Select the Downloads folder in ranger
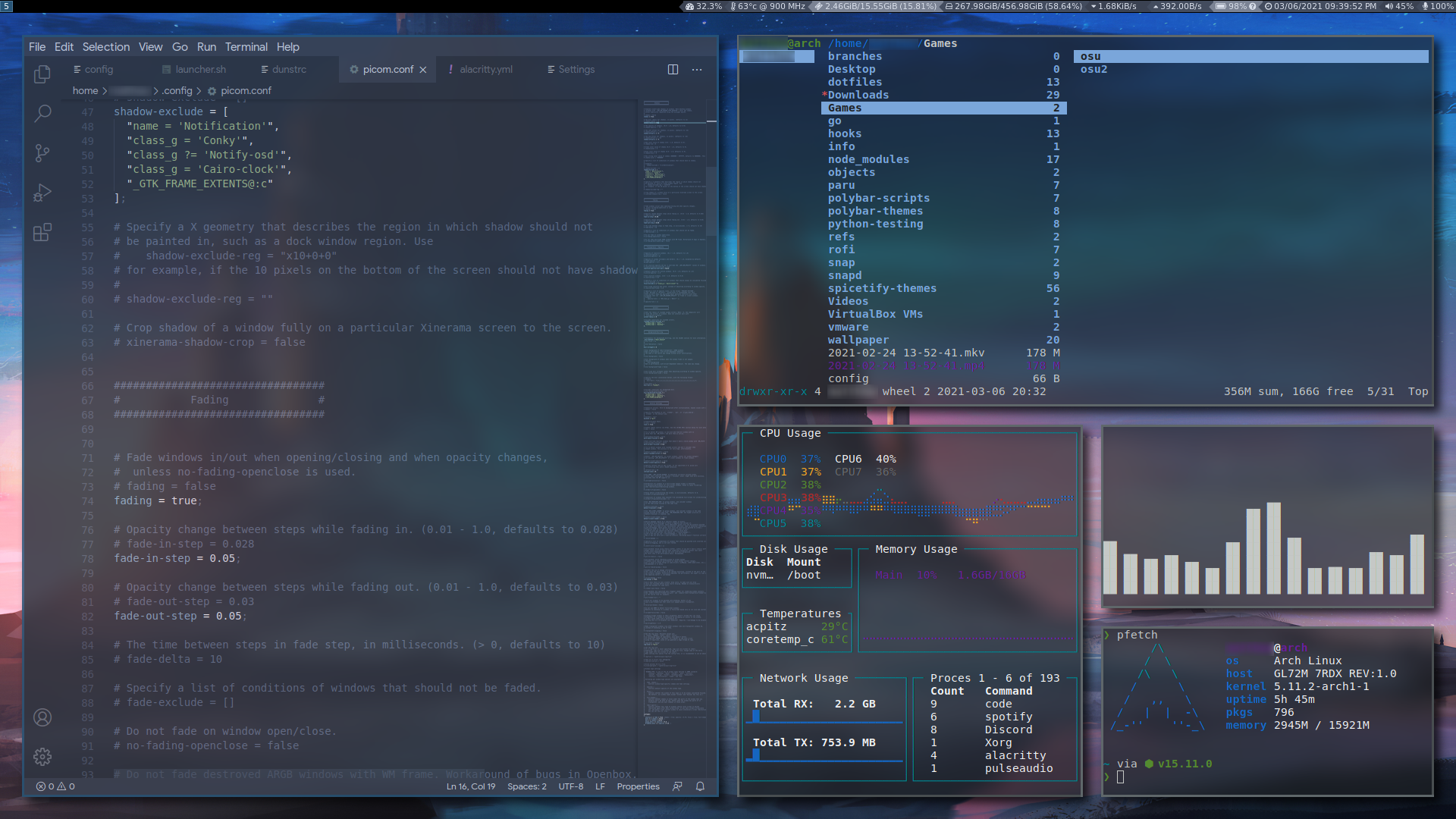The width and height of the screenshot is (1456, 819). [858, 95]
